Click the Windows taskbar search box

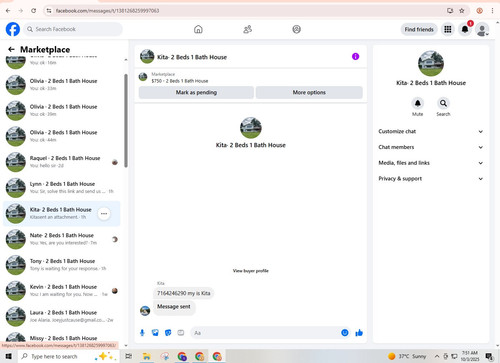[69, 356]
